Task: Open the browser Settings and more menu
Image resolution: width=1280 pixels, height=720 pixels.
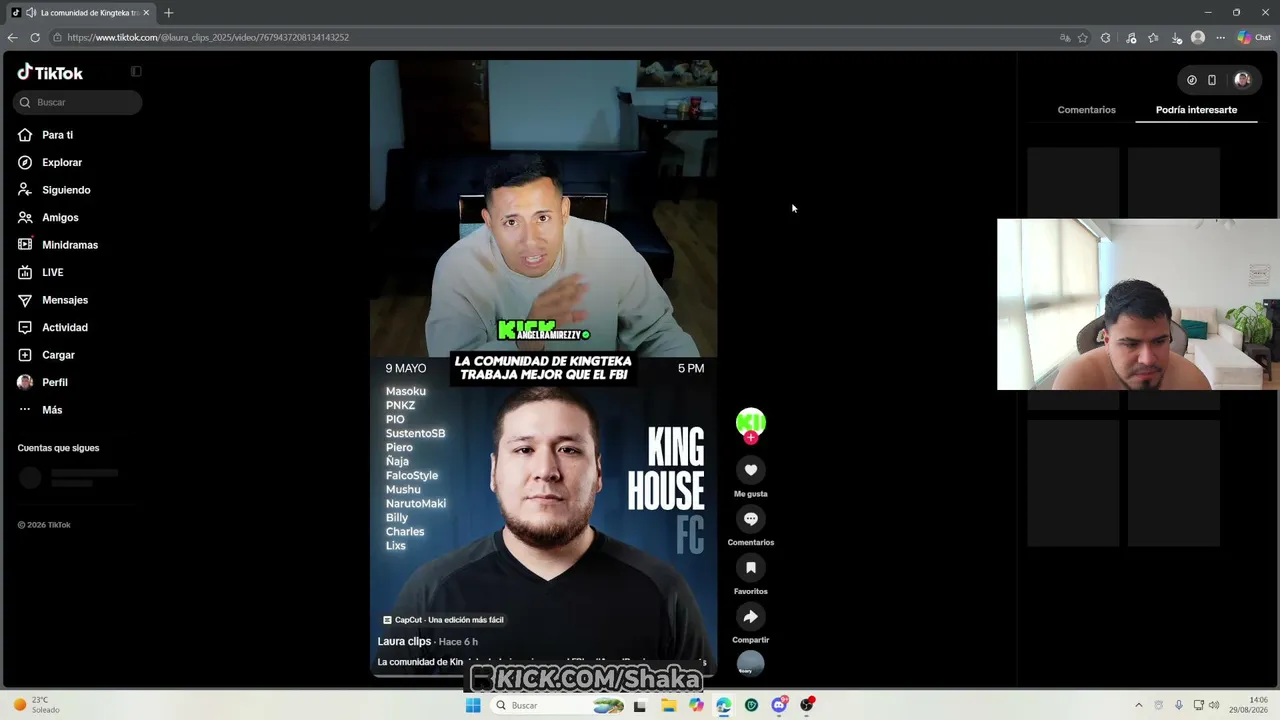Action: [x=1220, y=38]
